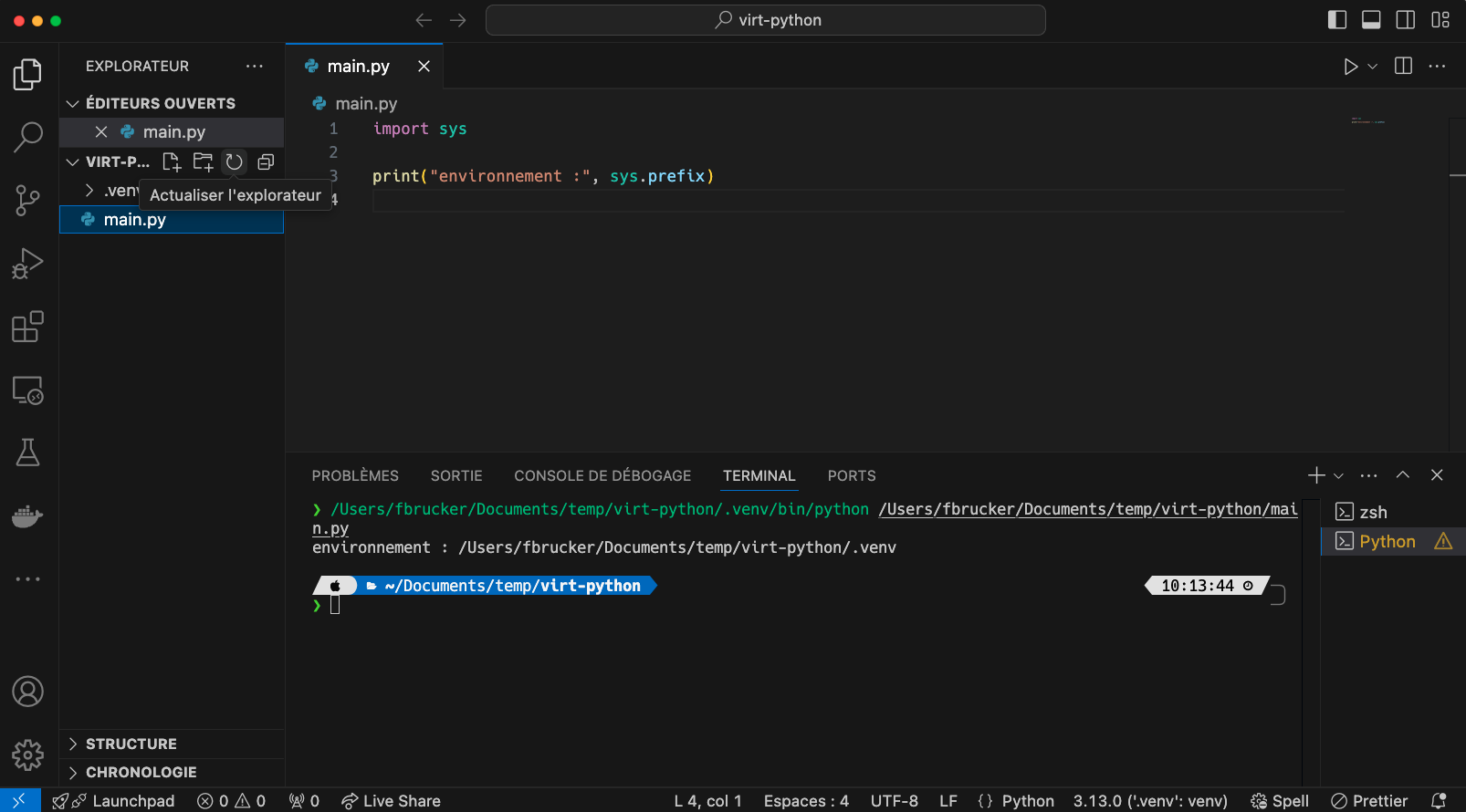
Task: Open the Testing flask view
Action: pyautogui.click(x=27, y=453)
